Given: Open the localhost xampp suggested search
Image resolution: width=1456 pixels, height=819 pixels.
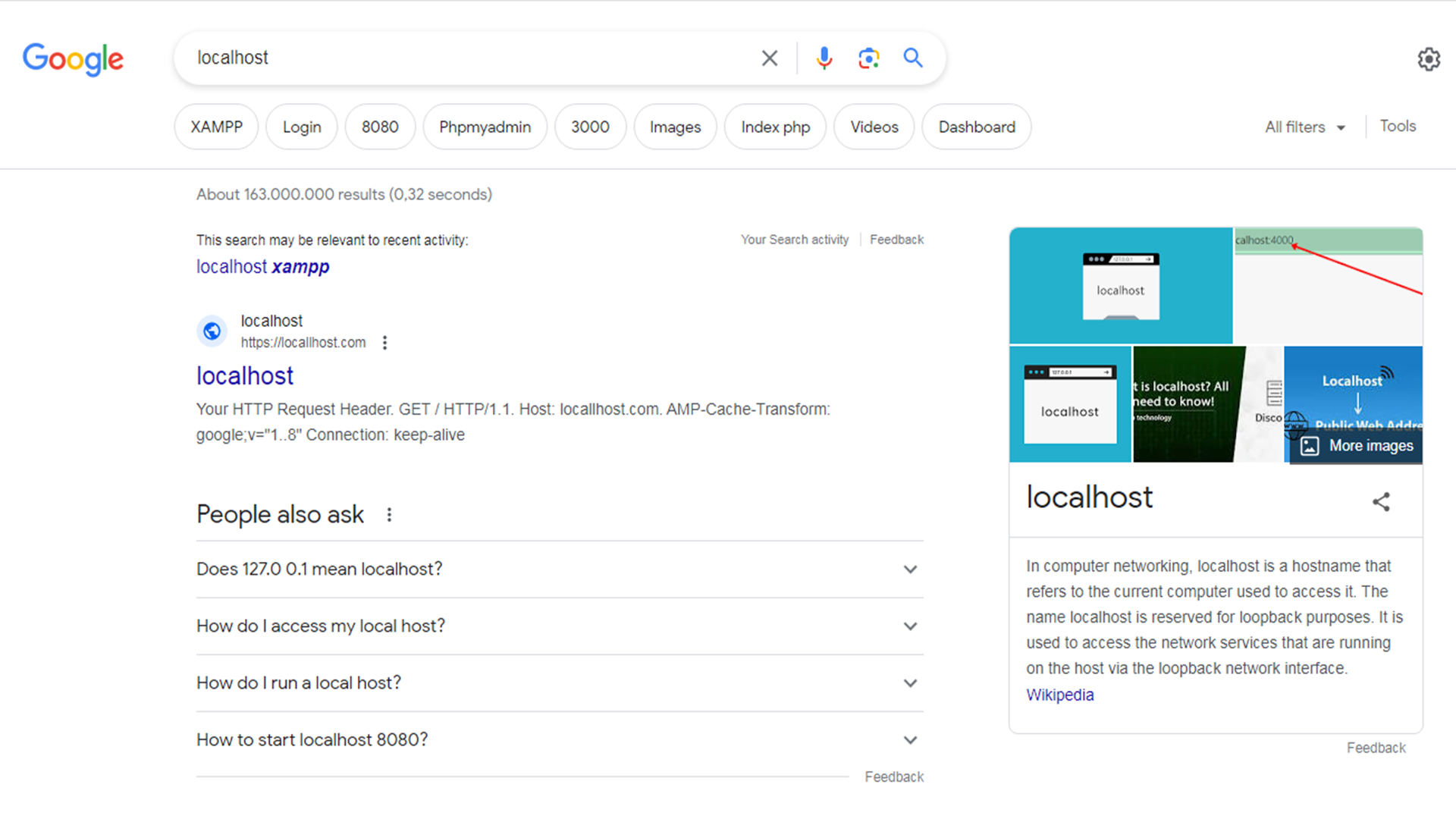Looking at the screenshot, I should pos(262,267).
